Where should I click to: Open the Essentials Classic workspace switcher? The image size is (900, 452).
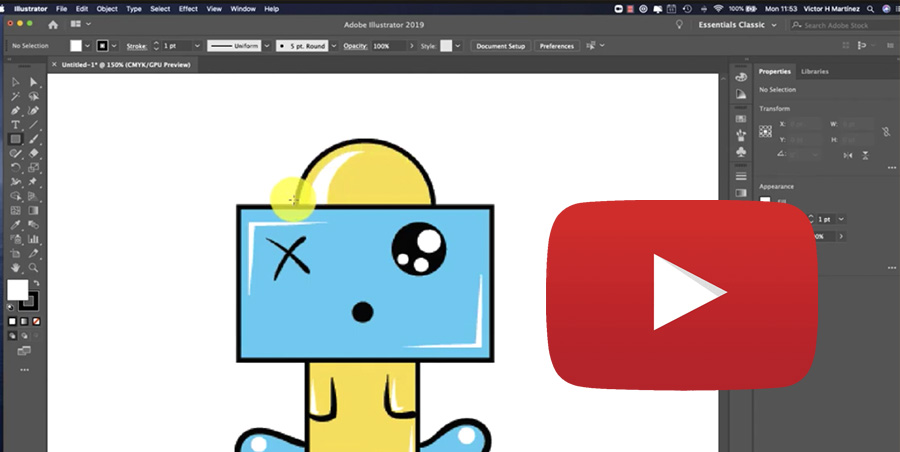click(x=737, y=25)
